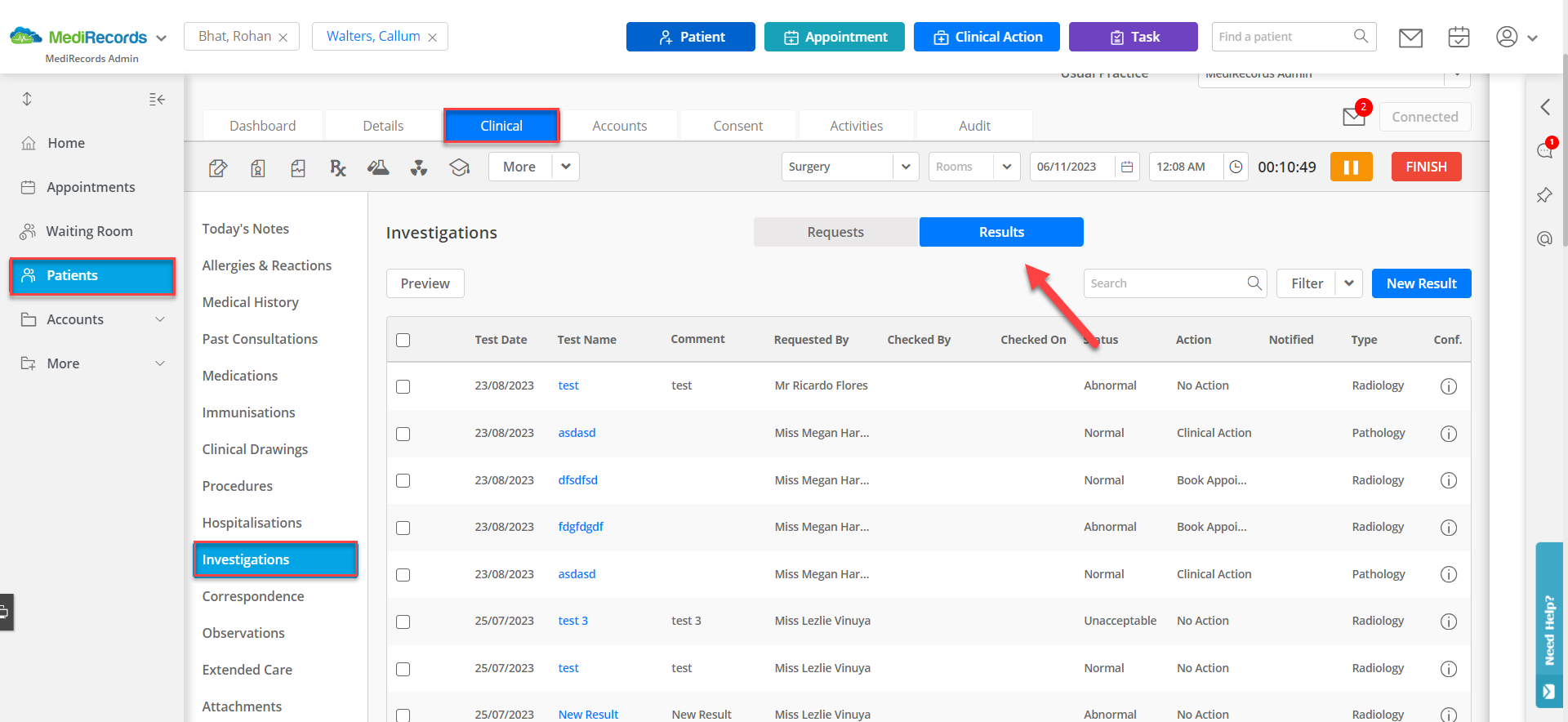This screenshot has width=1568, height=722.
Task: Check the box for the first 'test' row
Action: (403, 386)
